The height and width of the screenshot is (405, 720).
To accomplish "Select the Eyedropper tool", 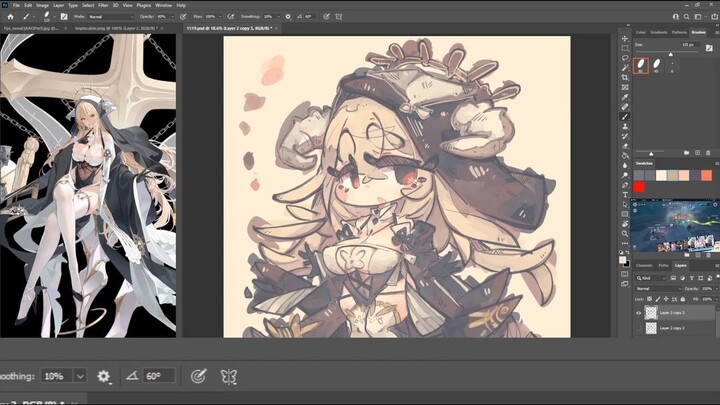I will pyautogui.click(x=625, y=97).
